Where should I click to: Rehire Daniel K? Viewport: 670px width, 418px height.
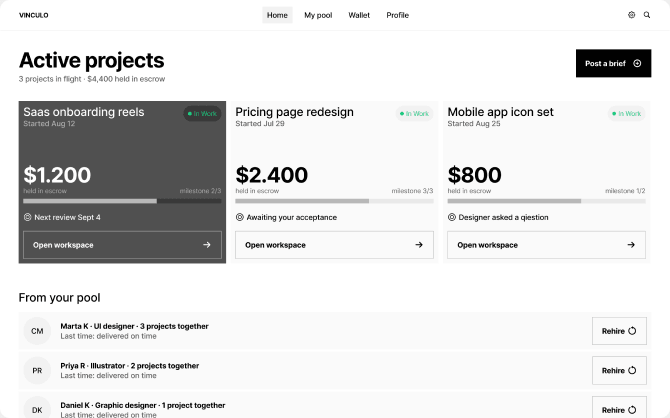(619, 407)
